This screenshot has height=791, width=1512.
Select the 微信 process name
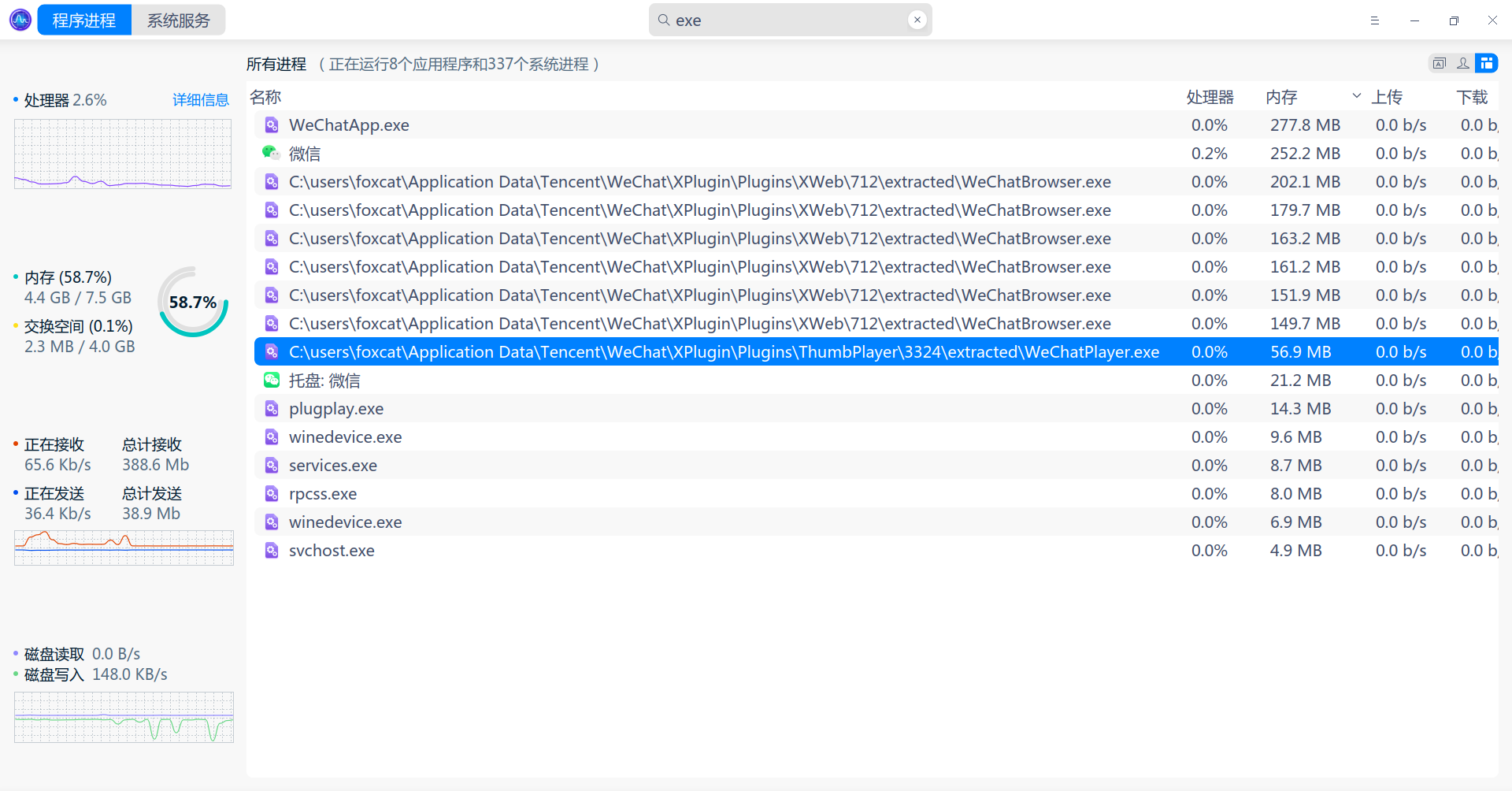tap(305, 154)
